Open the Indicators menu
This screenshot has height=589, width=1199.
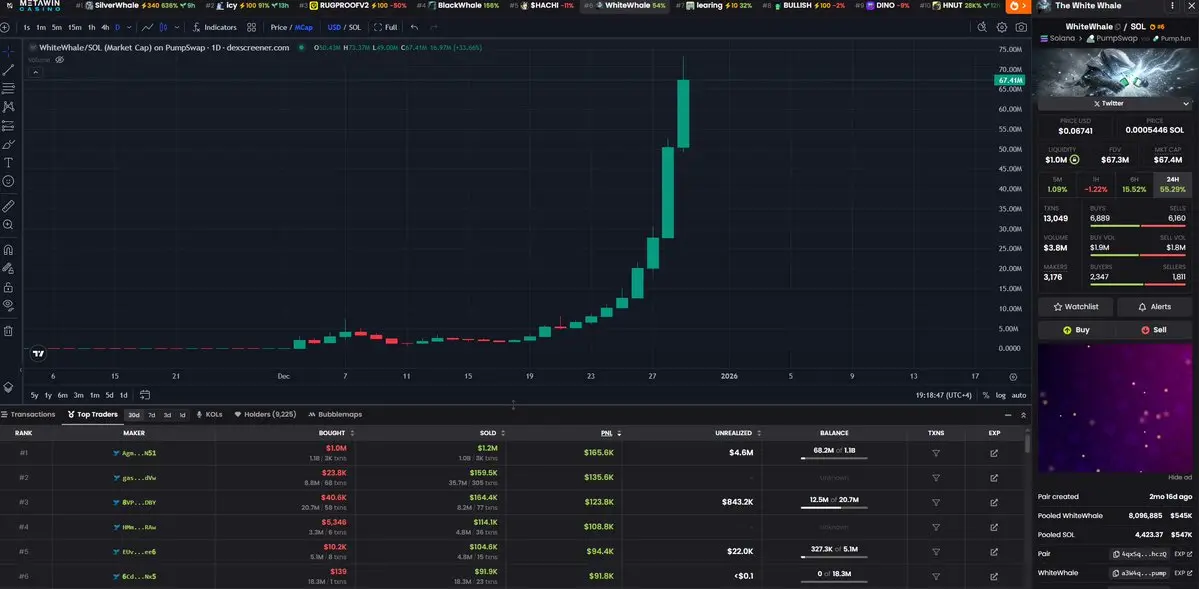[213, 28]
